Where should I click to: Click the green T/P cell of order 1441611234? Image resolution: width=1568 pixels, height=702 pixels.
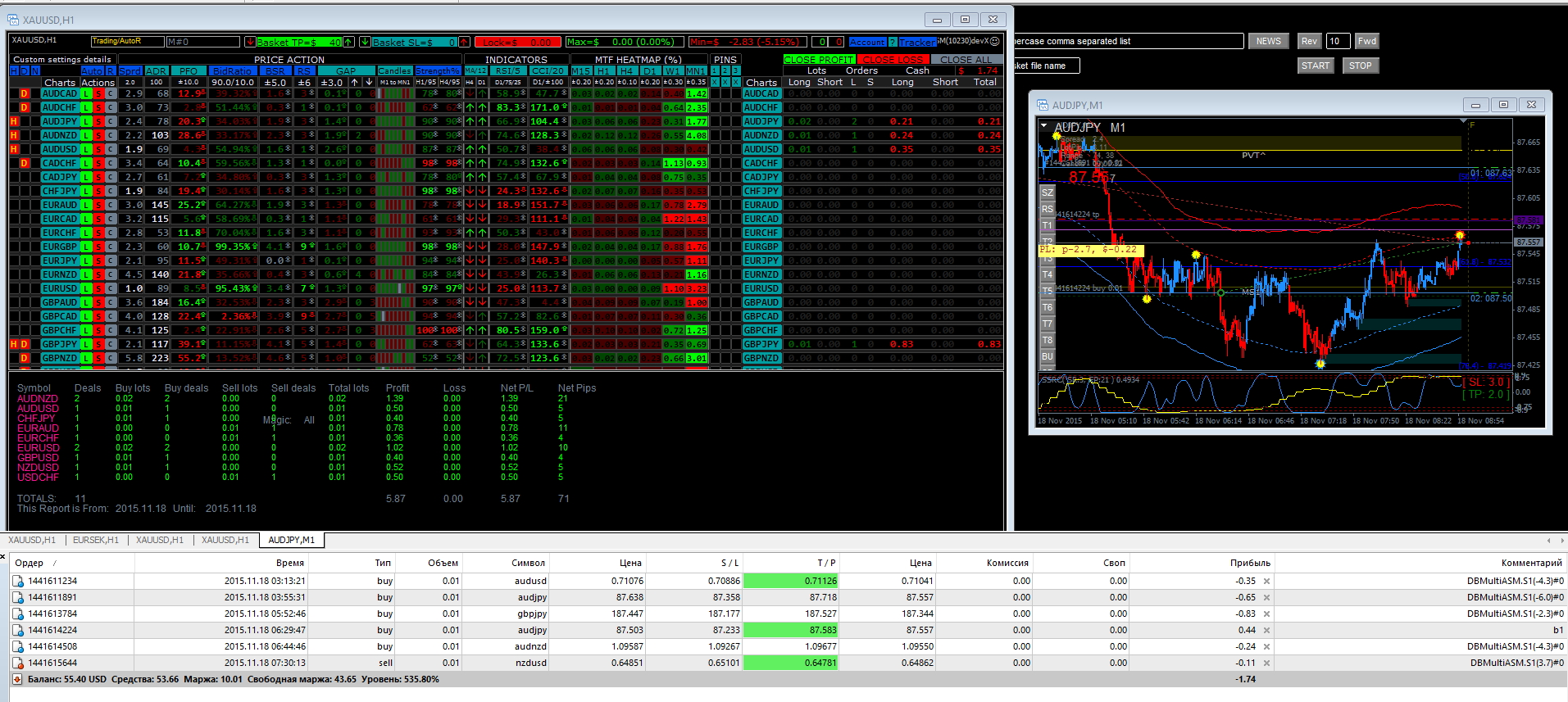coord(791,581)
